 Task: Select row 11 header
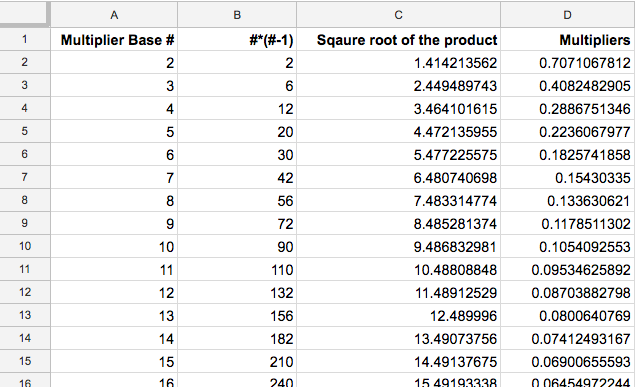[25, 269]
